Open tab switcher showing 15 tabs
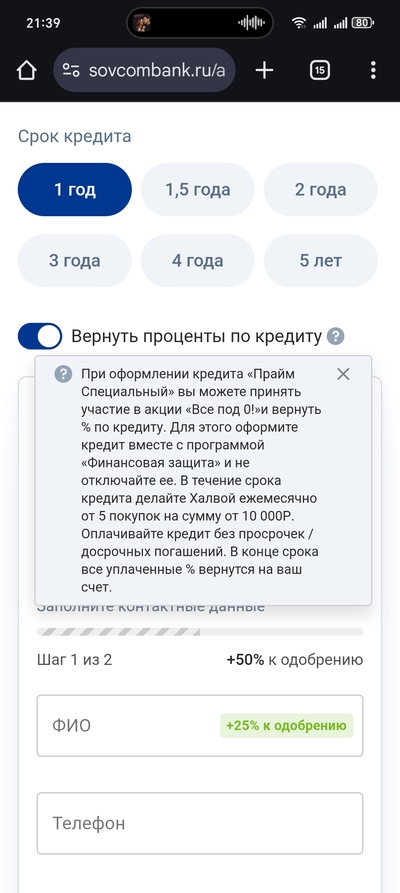The height and width of the screenshot is (893, 400). [320, 71]
